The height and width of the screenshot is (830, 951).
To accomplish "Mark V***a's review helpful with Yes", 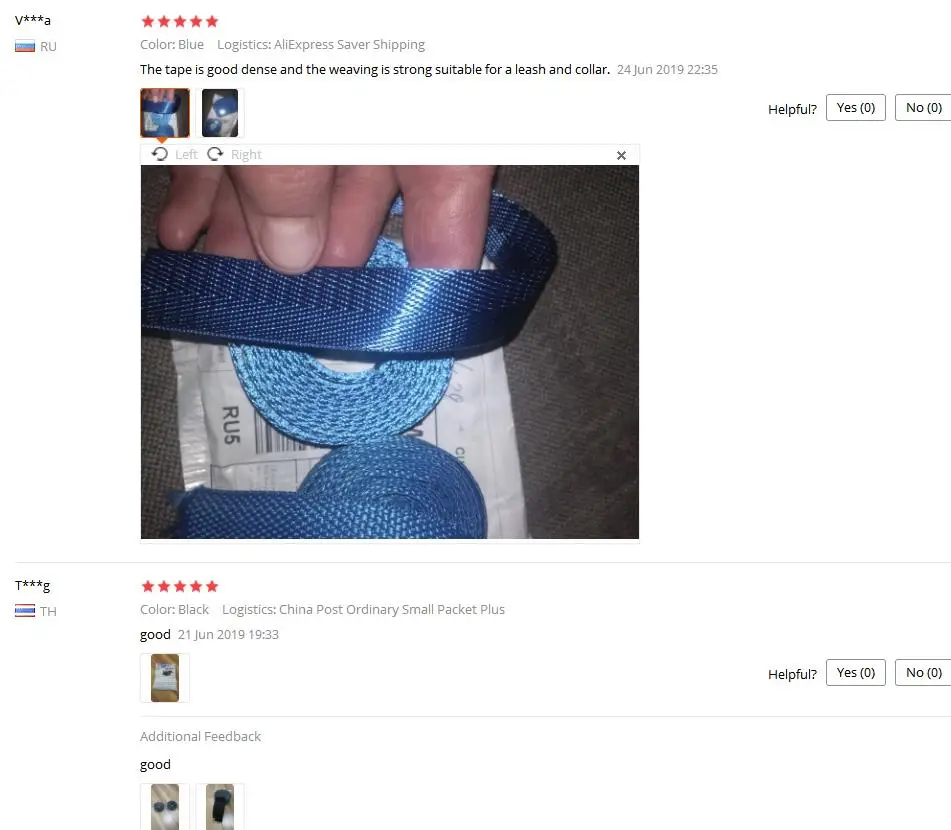I will [856, 107].
